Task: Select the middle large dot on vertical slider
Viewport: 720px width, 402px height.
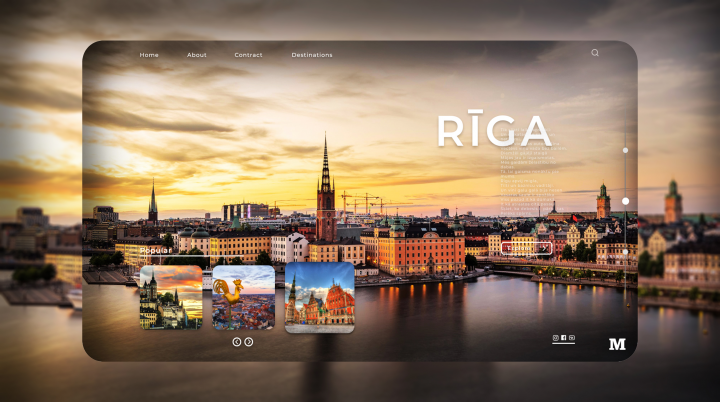Action: (x=625, y=201)
